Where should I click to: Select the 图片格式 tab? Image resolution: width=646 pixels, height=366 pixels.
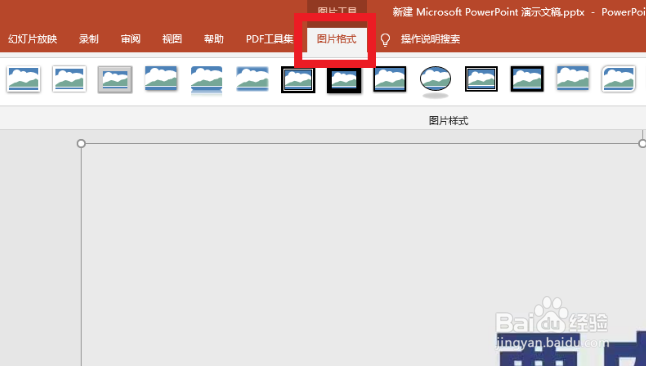pyautogui.click(x=337, y=39)
